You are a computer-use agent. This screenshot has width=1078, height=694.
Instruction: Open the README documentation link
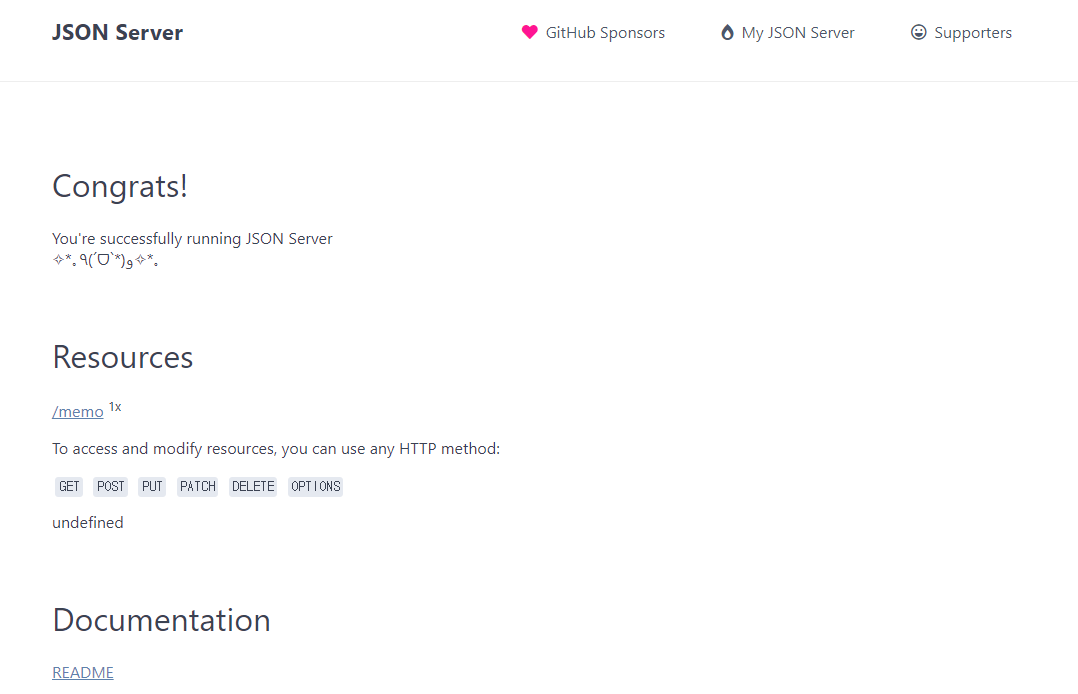pos(83,672)
